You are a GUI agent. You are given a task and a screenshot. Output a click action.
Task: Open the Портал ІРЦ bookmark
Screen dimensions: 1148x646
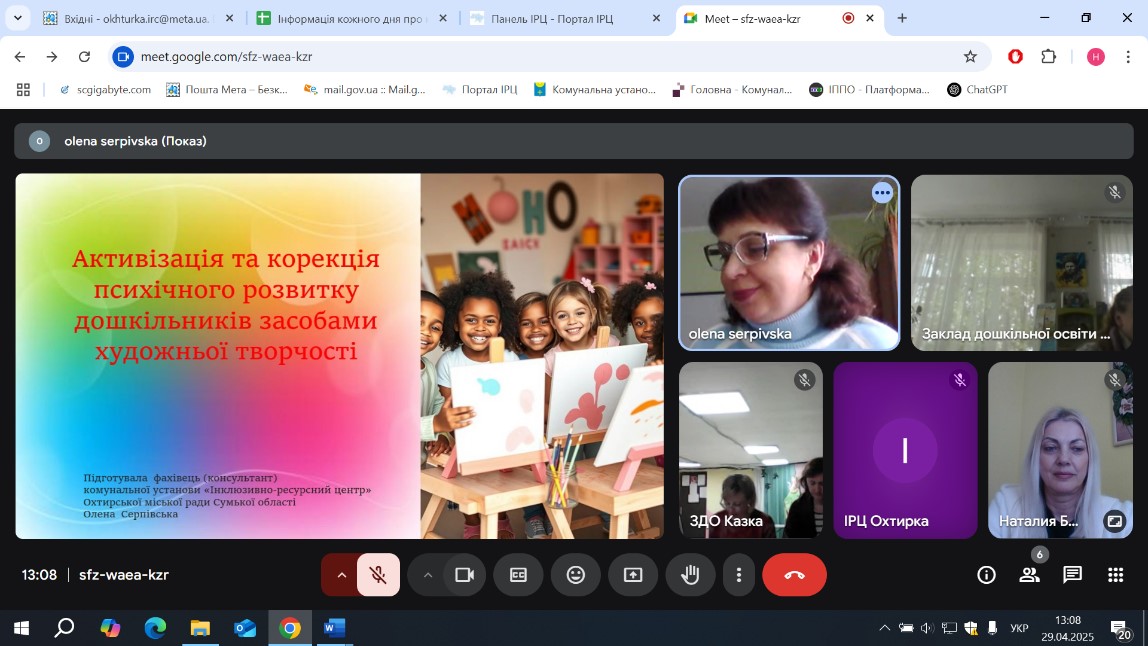(x=479, y=89)
